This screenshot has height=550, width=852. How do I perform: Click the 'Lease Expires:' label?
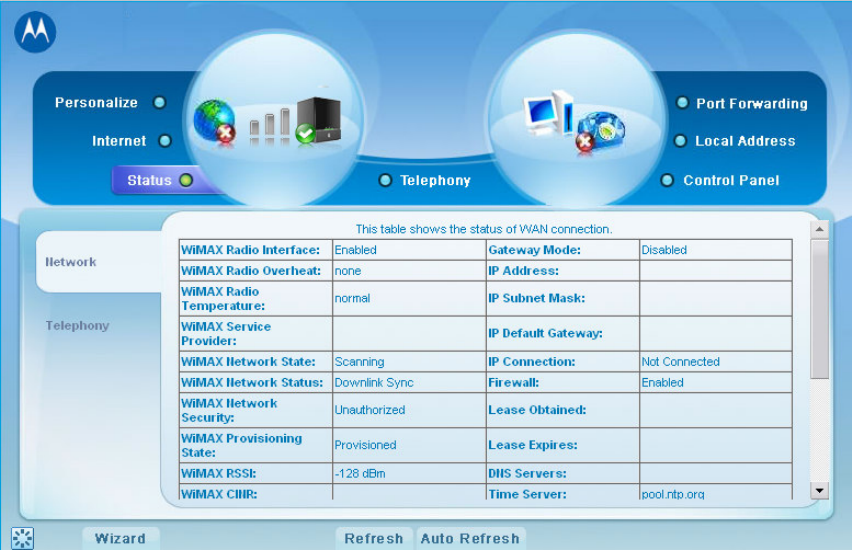tap(532, 445)
